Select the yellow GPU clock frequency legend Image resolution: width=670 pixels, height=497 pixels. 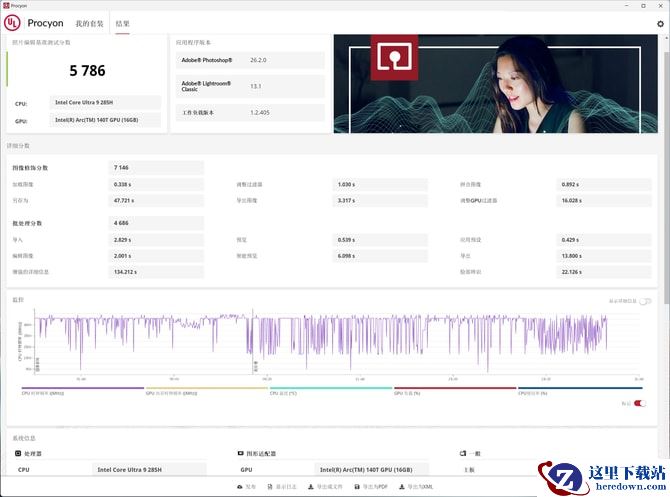(x=206, y=391)
